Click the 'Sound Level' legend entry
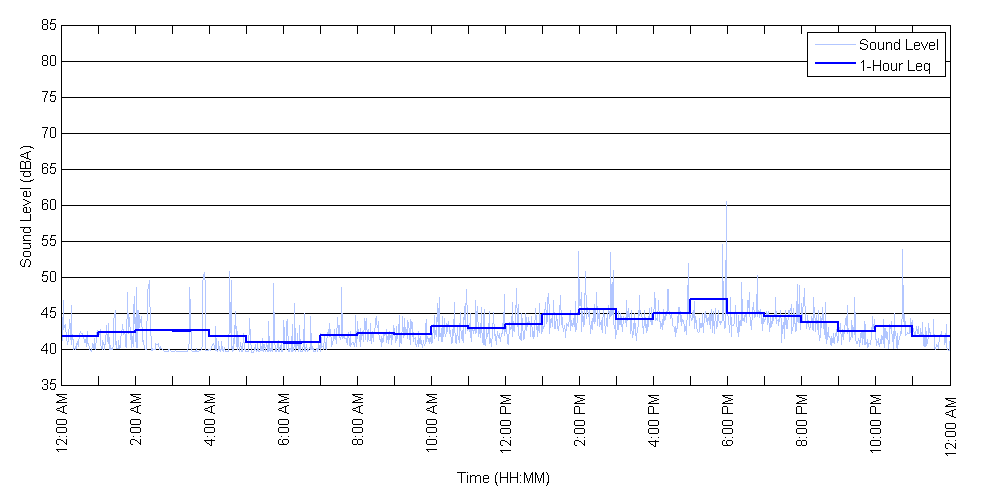Image resolution: width=1000 pixels, height=500 pixels. click(899, 45)
